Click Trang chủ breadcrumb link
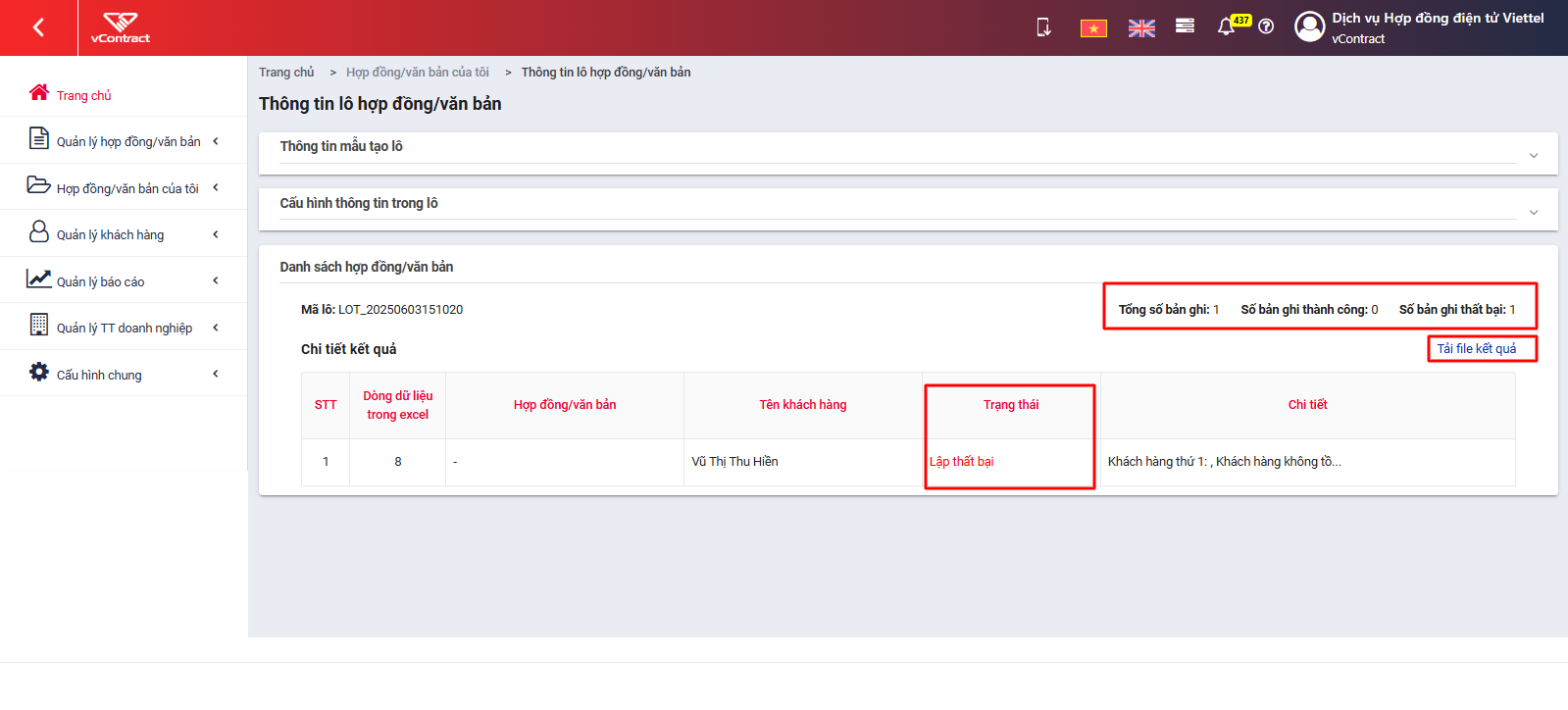 [x=286, y=73]
